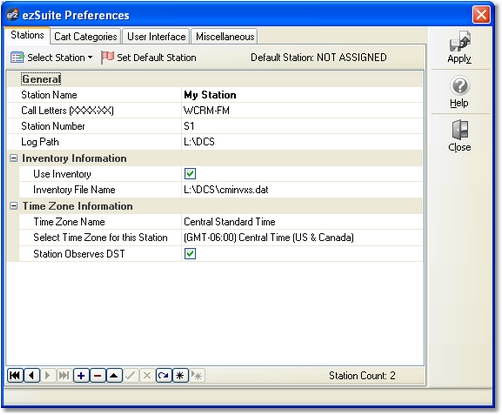Click the Time Zone Name label
The height and width of the screenshot is (415, 502).
tap(69, 222)
